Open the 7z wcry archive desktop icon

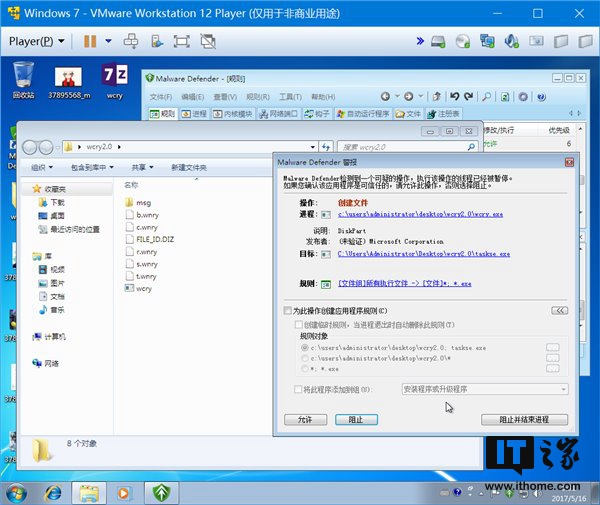click(x=115, y=78)
